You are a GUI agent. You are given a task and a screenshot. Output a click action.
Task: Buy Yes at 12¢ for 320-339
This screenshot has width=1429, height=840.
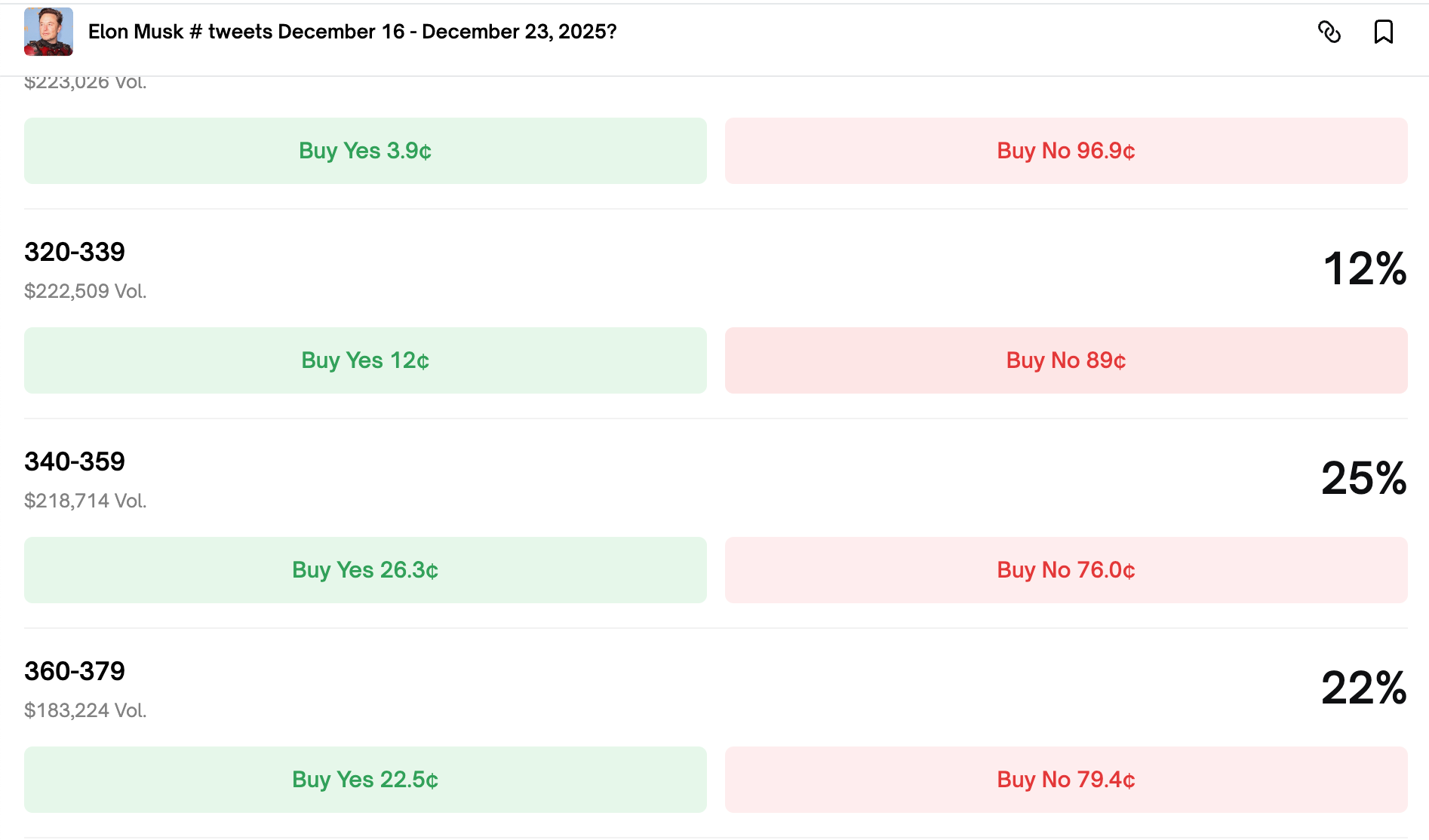[365, 360]
